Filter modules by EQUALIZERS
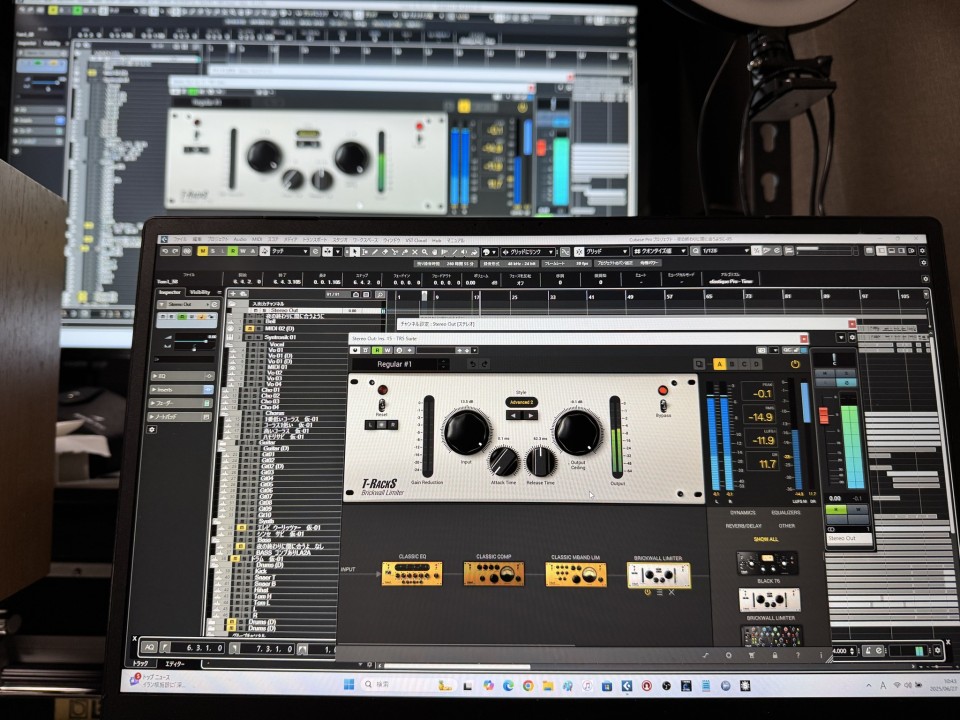The height and width of the screenshot is (720, 960). pyautogui.click(x=786, y=513)
